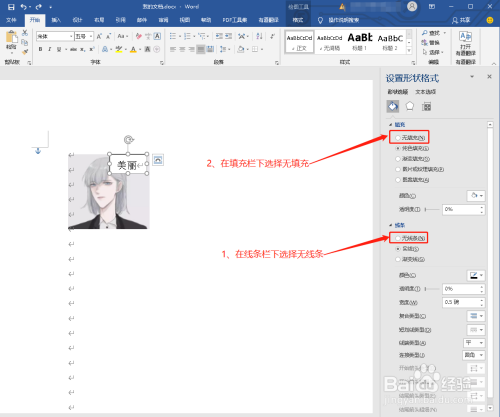Viewport: 500px width, 417px height.
Task: Undo the last action in quick access toolbar
Action: (x=24, y=7)
